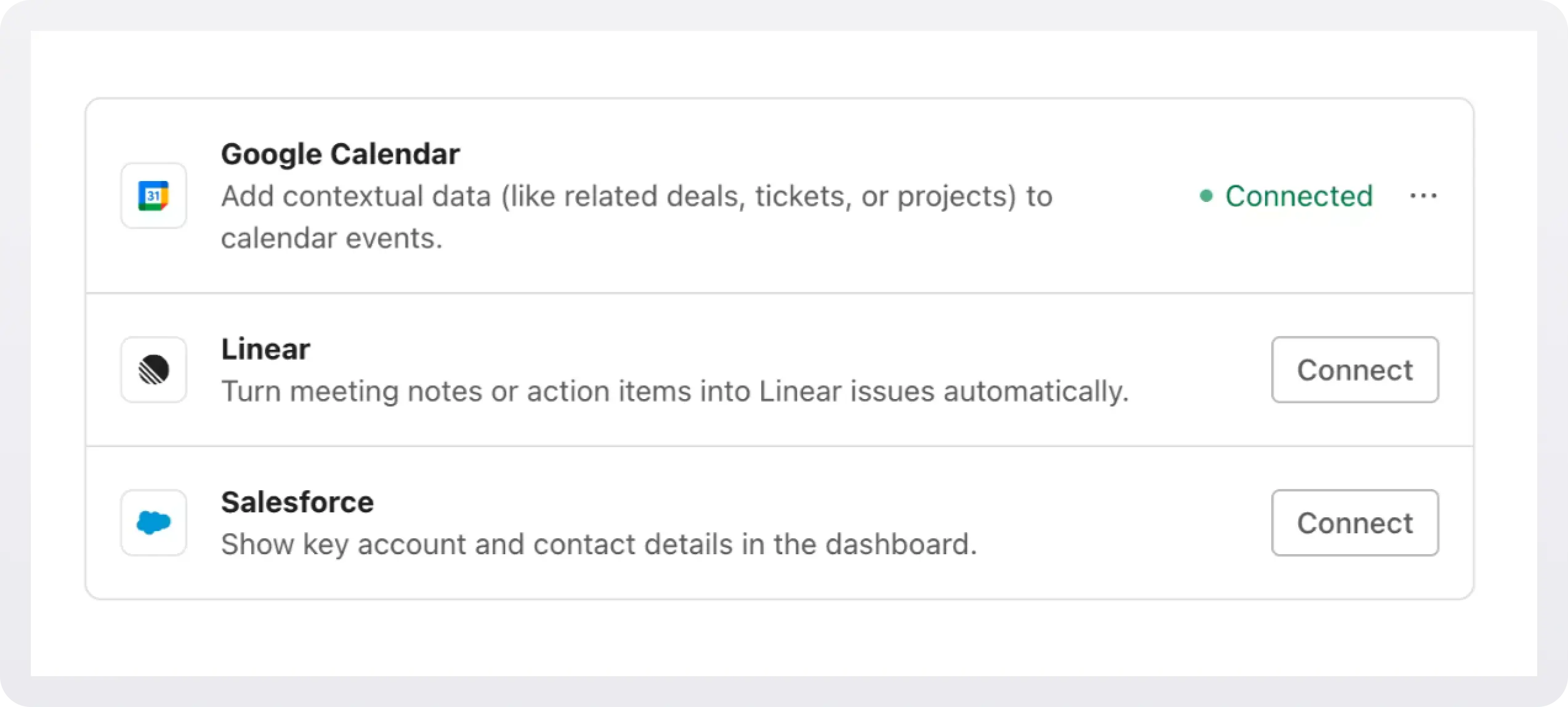1568x707 pixels.
Task: Click Connect for the Salesforce integration
Action: [1355, 523]
